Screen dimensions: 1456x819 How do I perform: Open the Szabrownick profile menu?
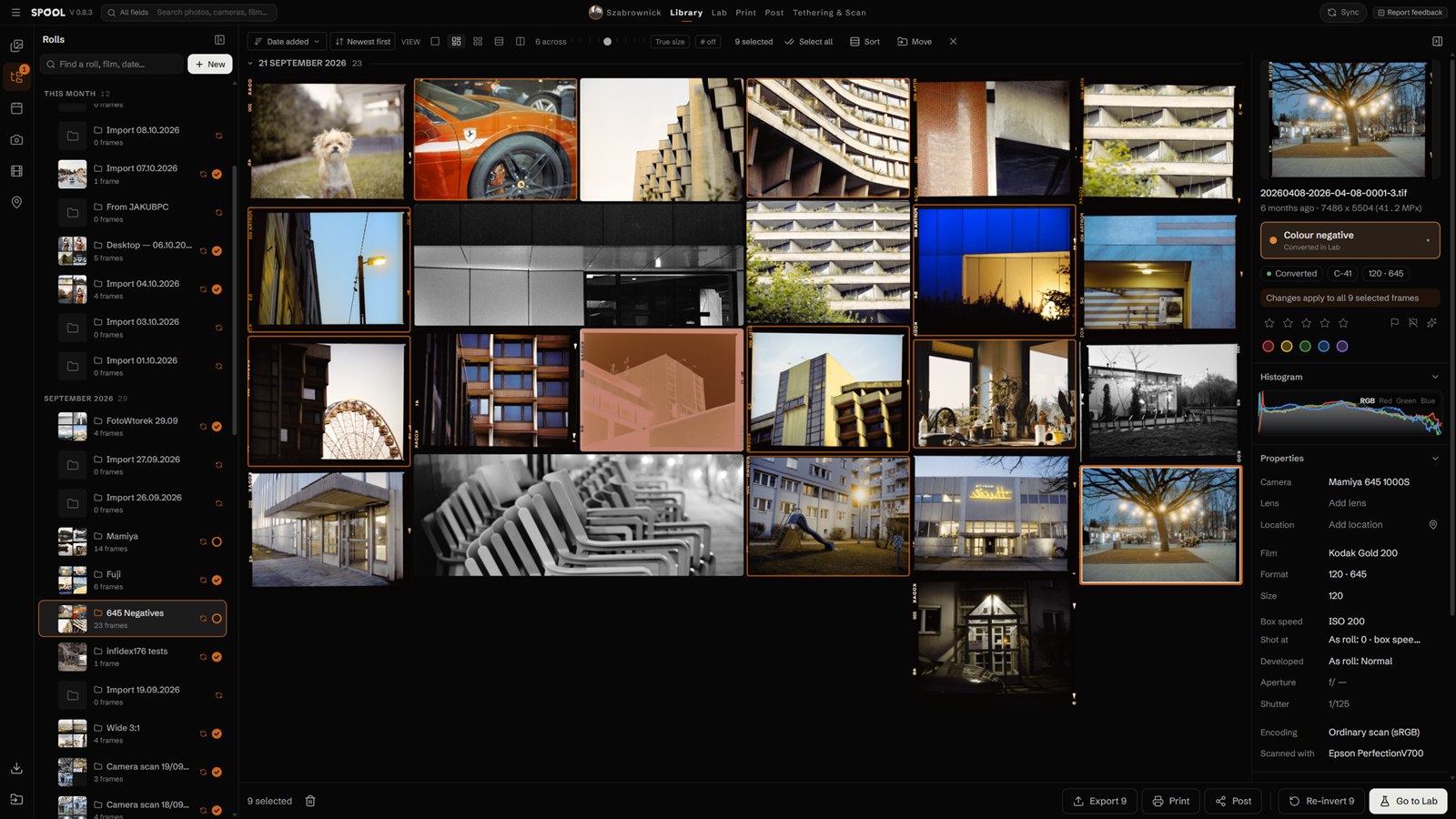[x=625, y=13]
